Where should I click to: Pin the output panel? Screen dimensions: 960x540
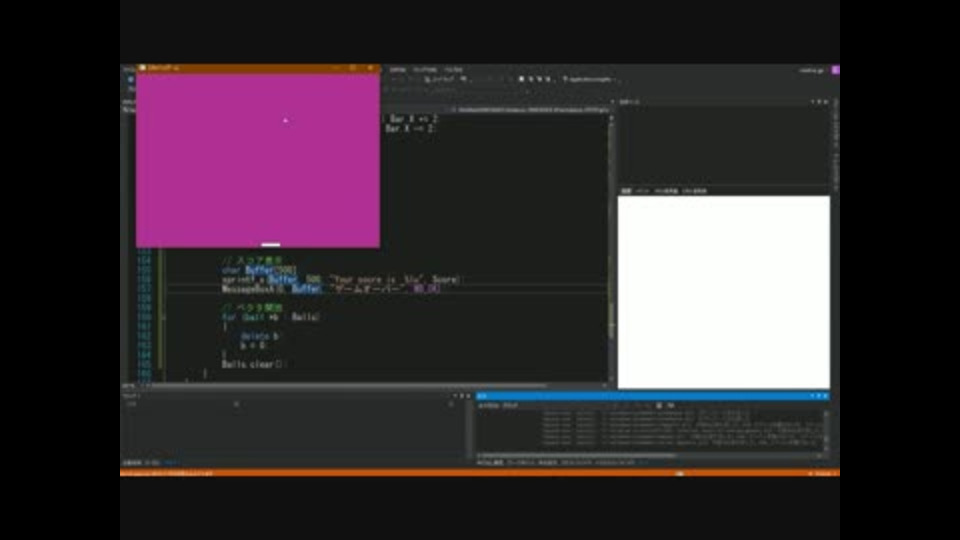tap(819, 396)
